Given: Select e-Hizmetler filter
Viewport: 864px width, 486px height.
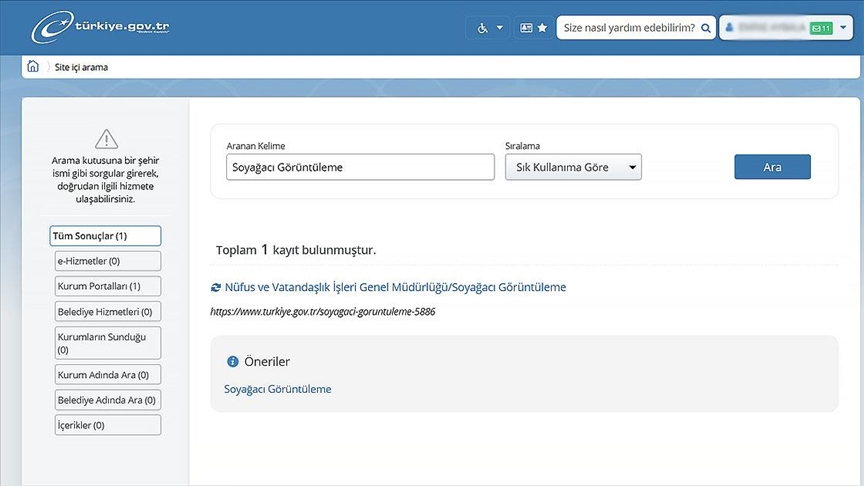Looking at the screenshot, I should (108, 261).
